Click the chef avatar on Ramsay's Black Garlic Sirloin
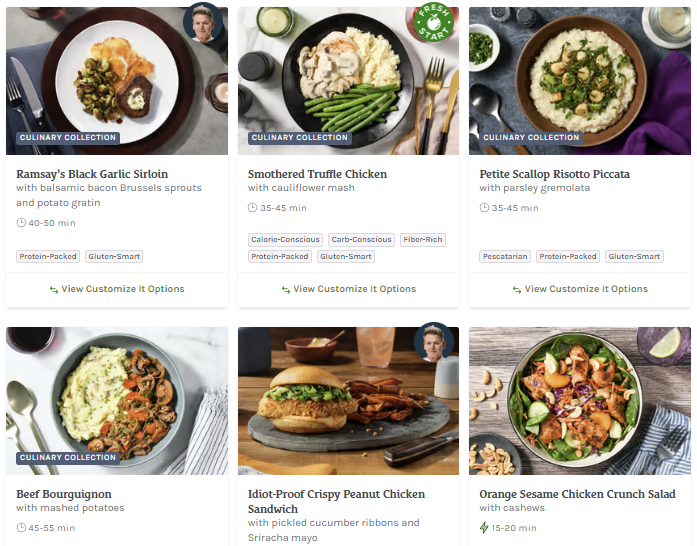The width and height of the screenshot is (697, 546). [204, 23]
